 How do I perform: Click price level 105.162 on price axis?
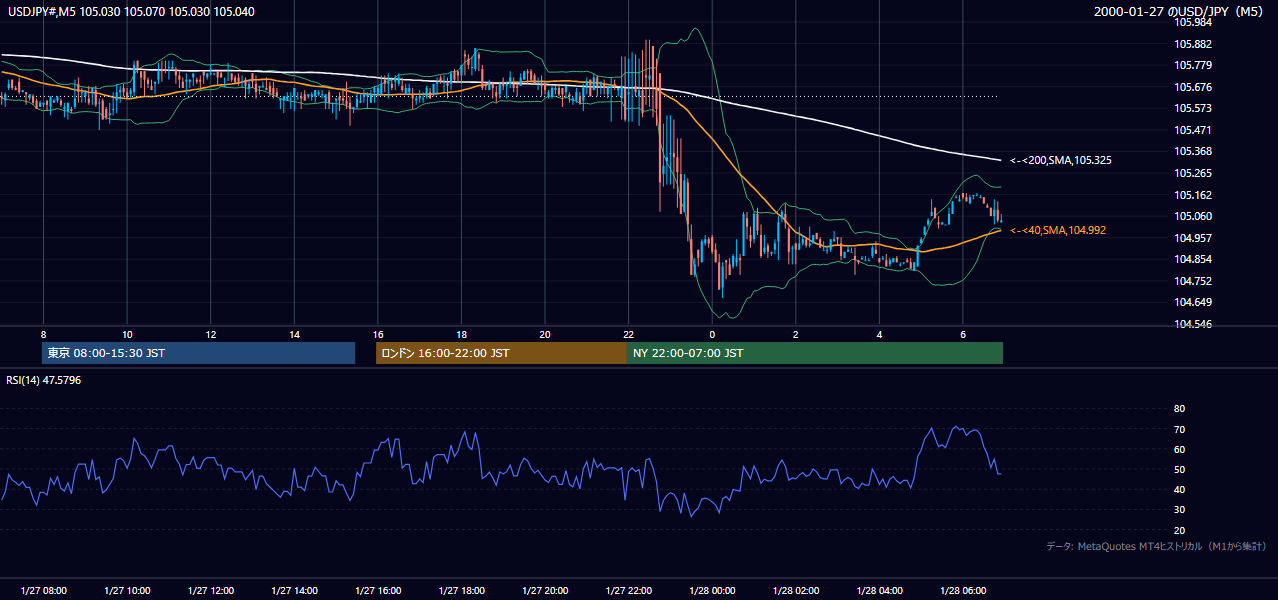point(1193,195)
